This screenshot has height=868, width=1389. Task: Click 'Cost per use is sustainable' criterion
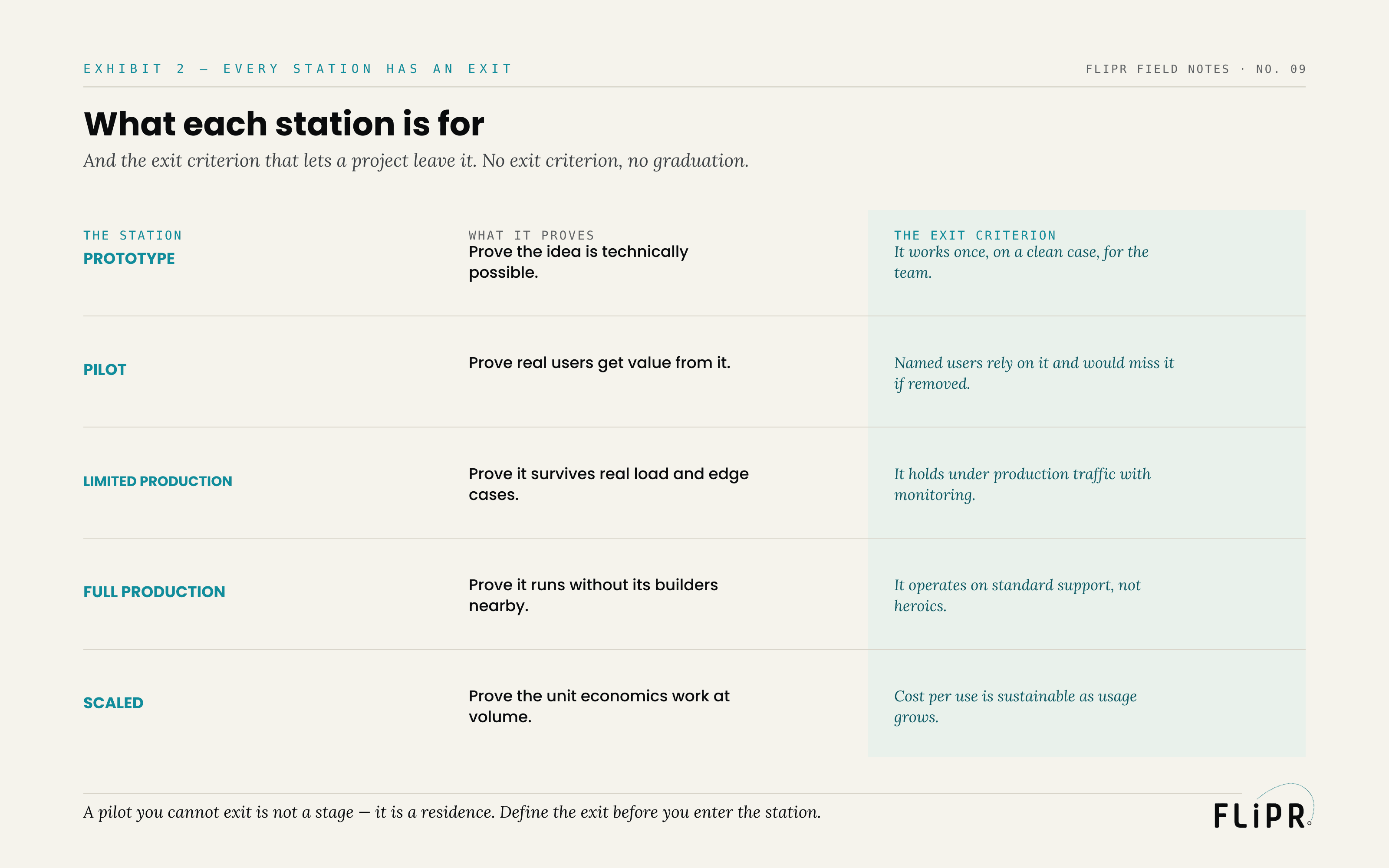pos(1015,707)
